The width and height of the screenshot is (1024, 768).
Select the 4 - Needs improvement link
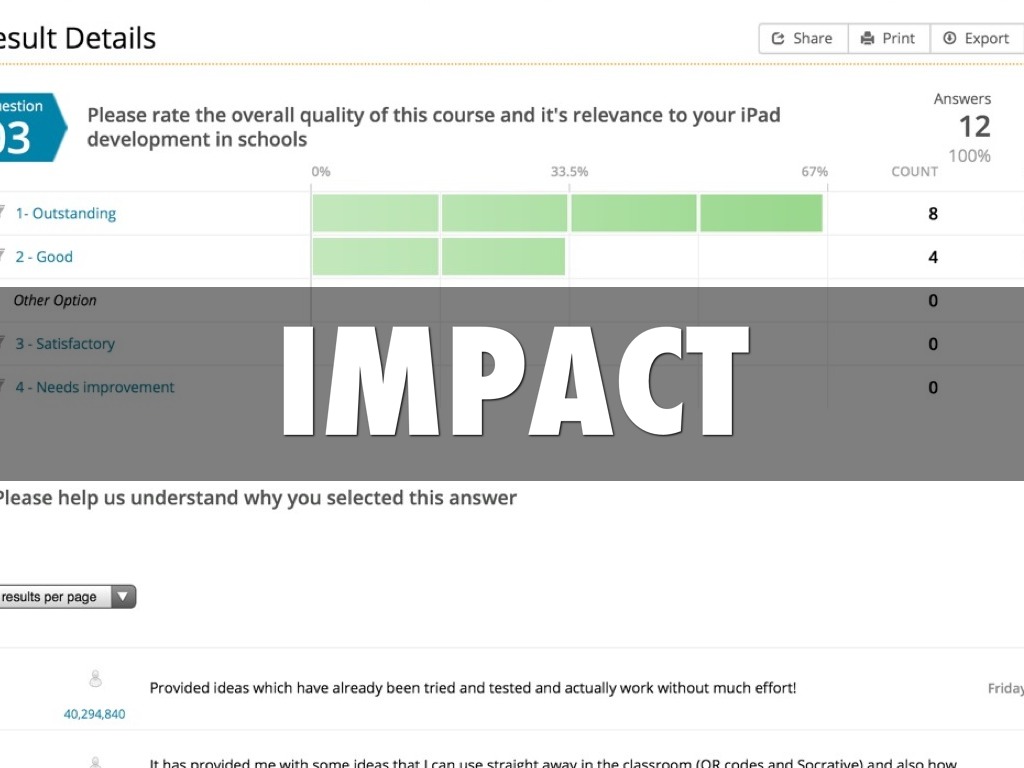[x=95, y=387]
